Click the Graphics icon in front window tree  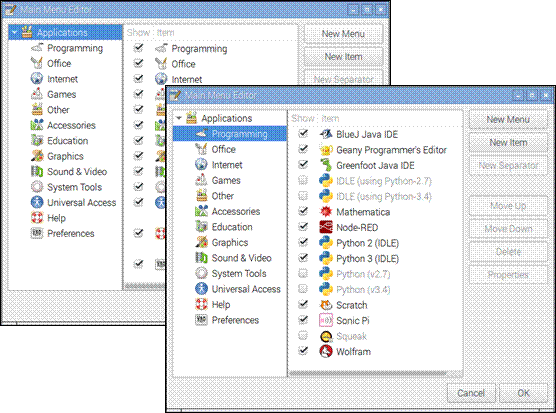pyautogui.click(x=201, y=242)
